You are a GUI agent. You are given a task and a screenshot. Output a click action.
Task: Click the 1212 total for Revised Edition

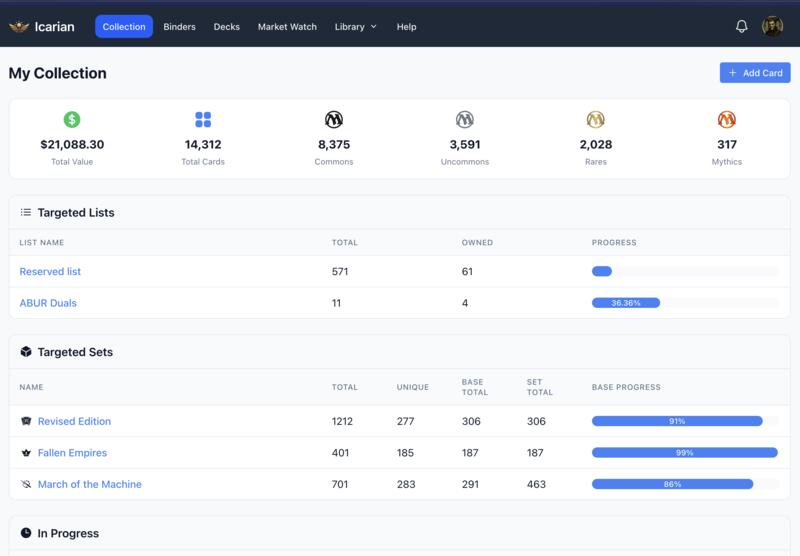pos(342,421)
